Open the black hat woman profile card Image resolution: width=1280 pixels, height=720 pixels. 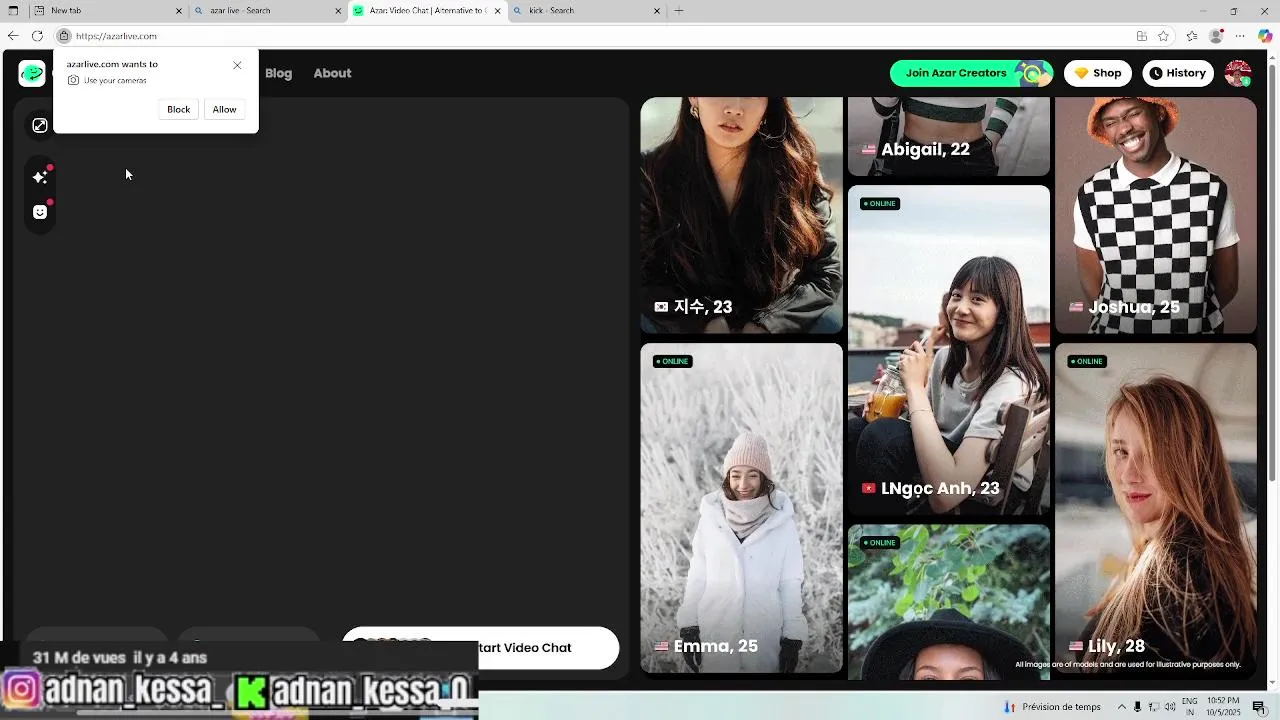949,602
